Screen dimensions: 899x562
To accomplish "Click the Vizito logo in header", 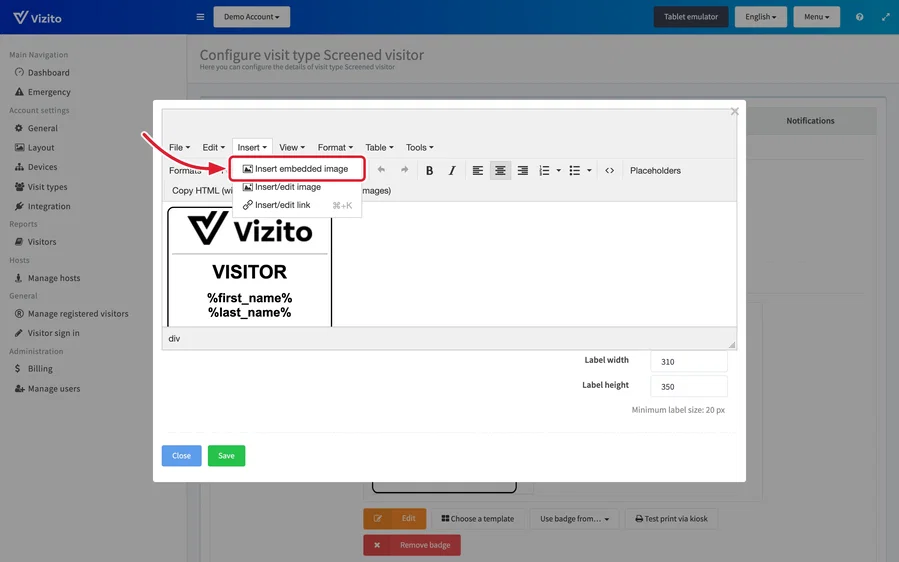I will point(37,17).
